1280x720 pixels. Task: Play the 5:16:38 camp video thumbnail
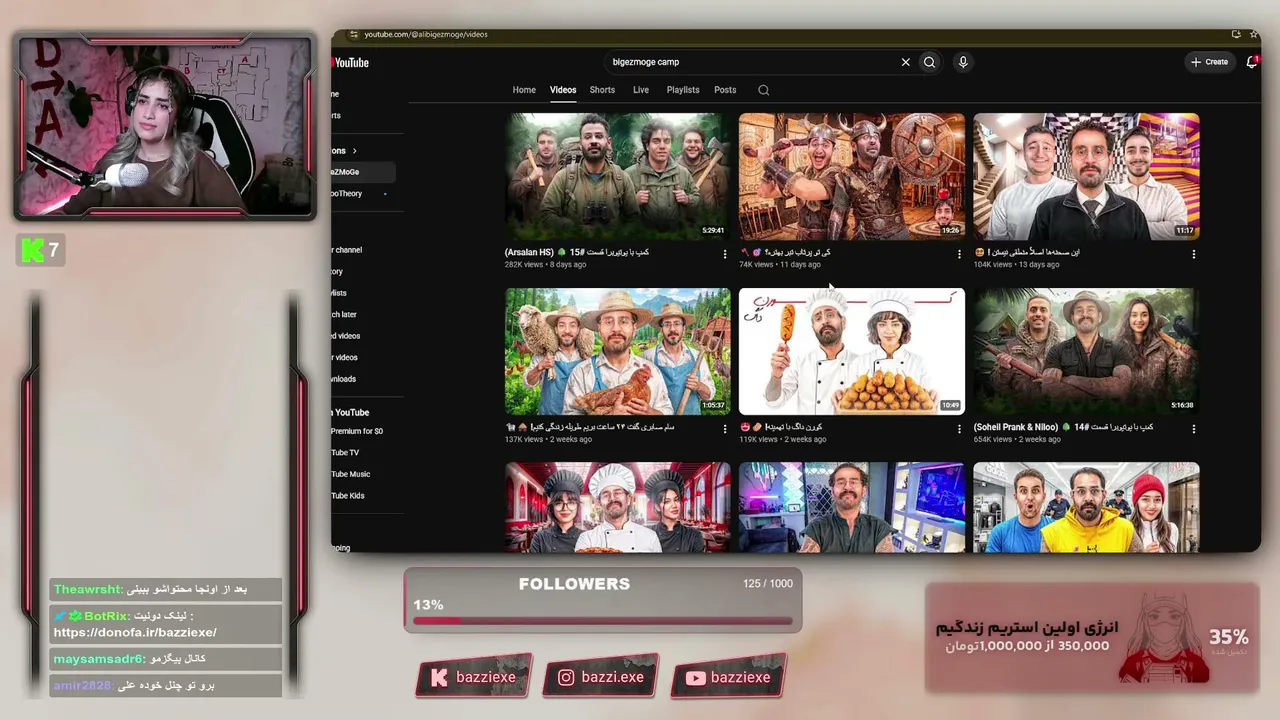coord(1086,351)
